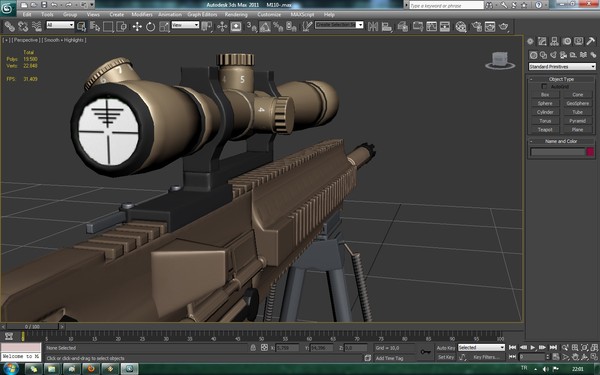
Task: Toggle the 3D Snaps button
Action: coord(251,26)
